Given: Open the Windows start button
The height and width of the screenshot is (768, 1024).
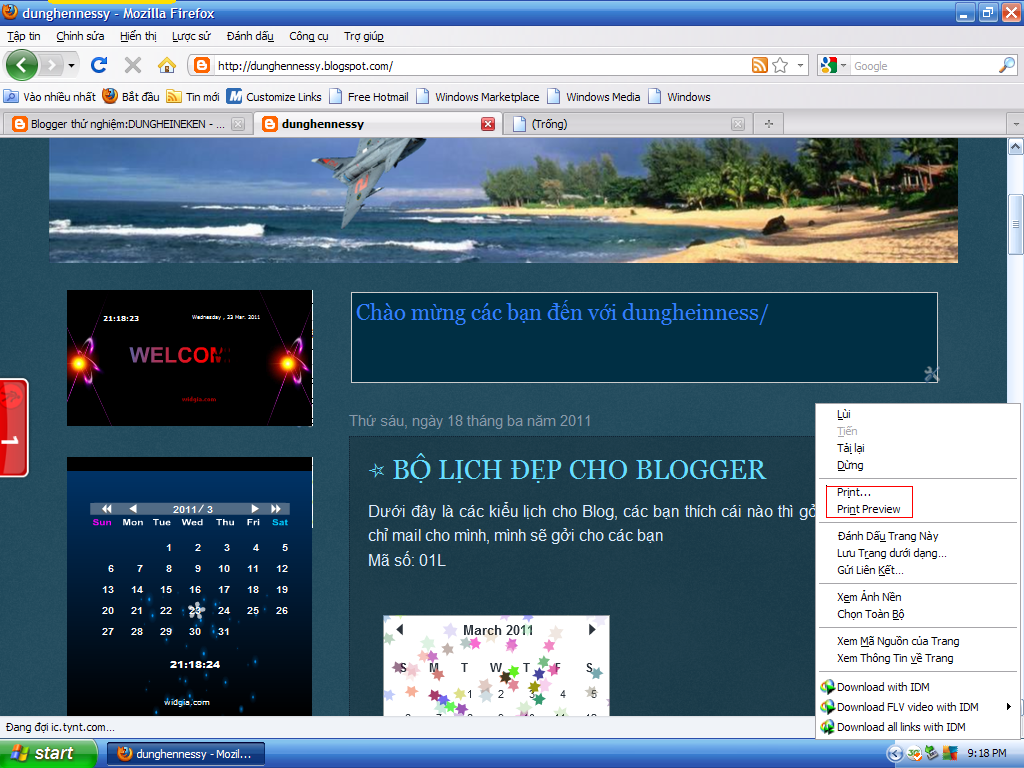Looking at the screenshot, I should [48, 754].
